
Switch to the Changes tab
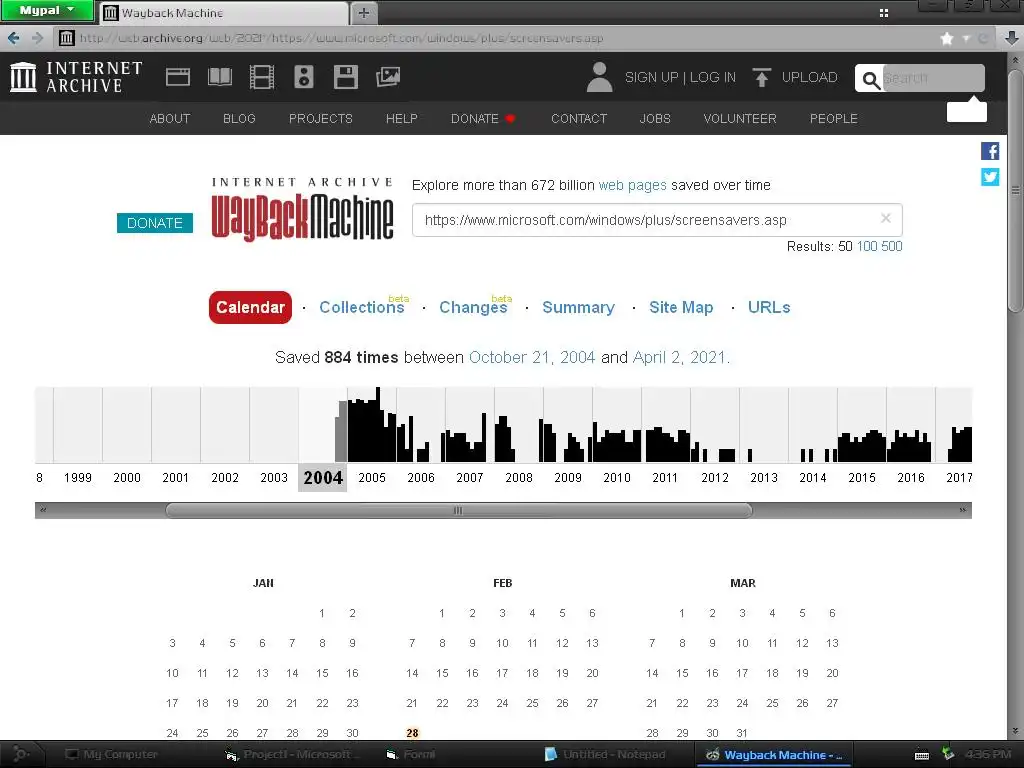473,307
